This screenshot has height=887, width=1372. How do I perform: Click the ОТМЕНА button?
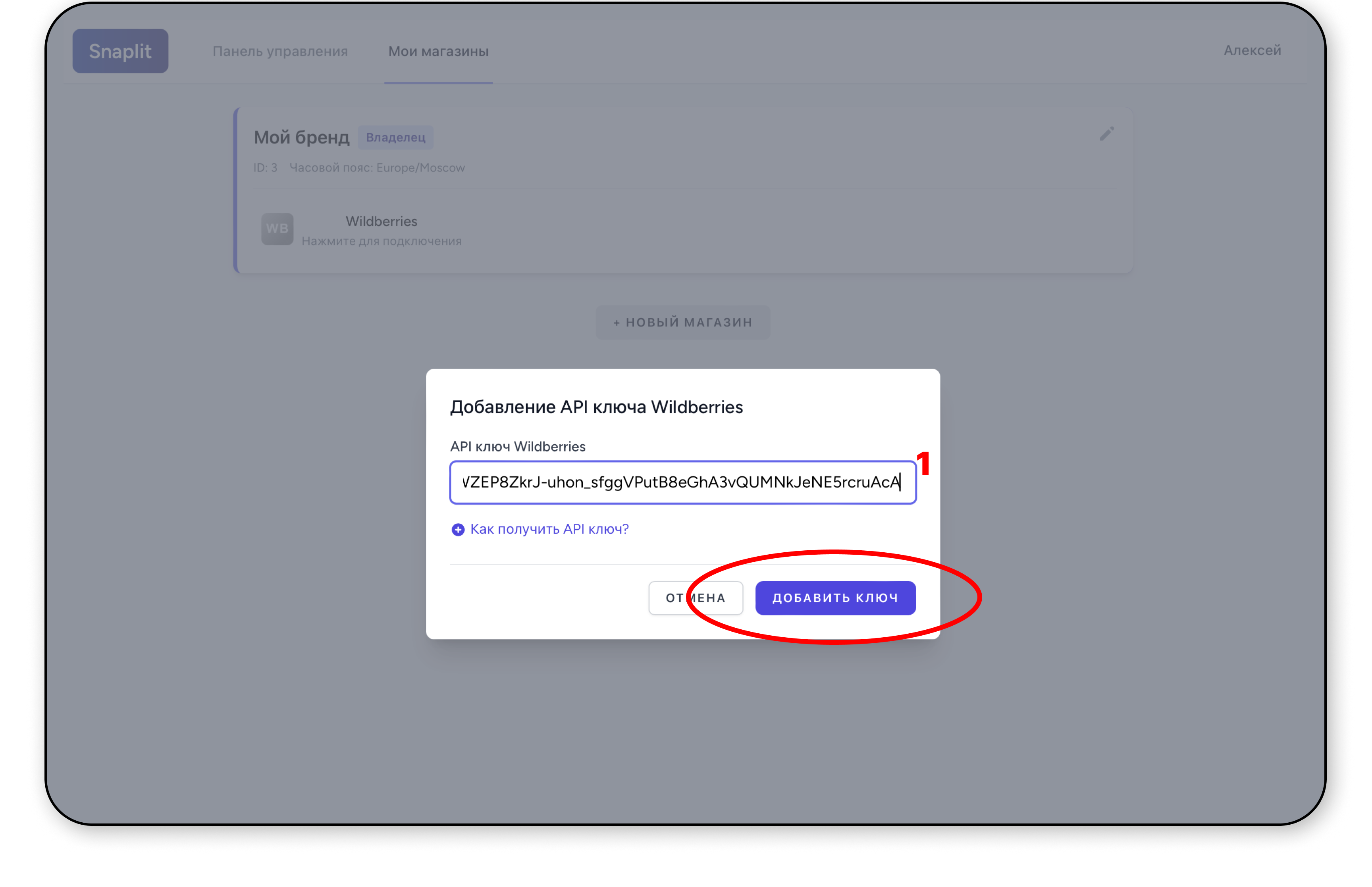tap(695, 598)
